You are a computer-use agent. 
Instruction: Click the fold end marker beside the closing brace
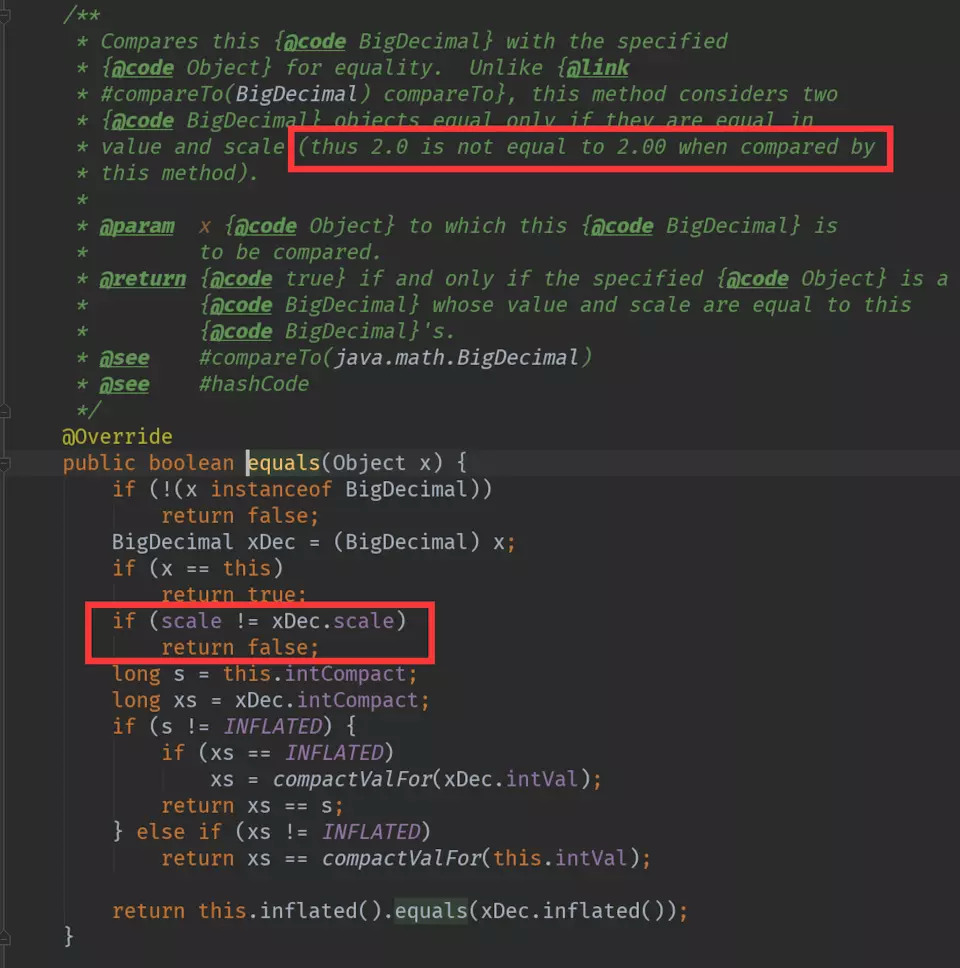click(4, 938)
